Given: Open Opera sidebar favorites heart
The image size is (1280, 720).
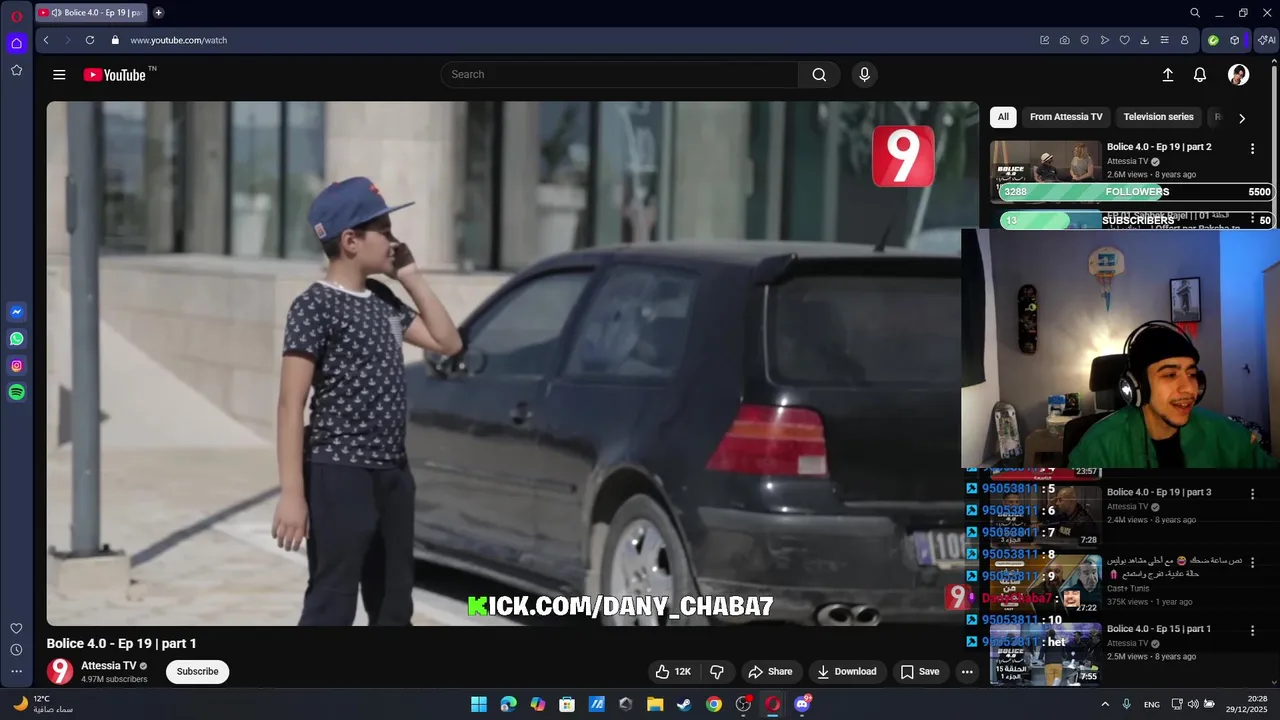Looking at the screenshot, I should [16, 628].
